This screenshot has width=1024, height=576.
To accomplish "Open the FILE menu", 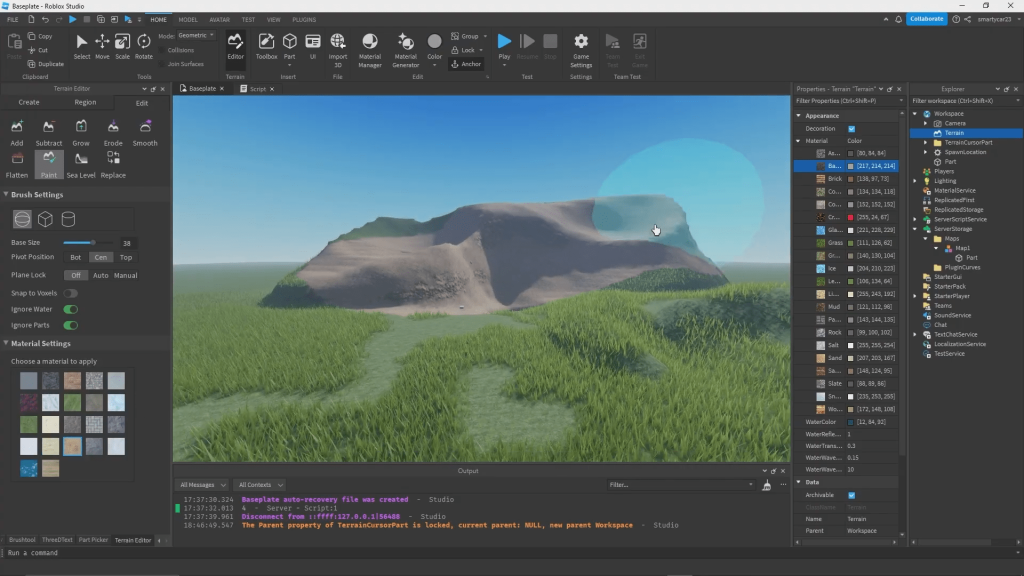I will [12, 20].
